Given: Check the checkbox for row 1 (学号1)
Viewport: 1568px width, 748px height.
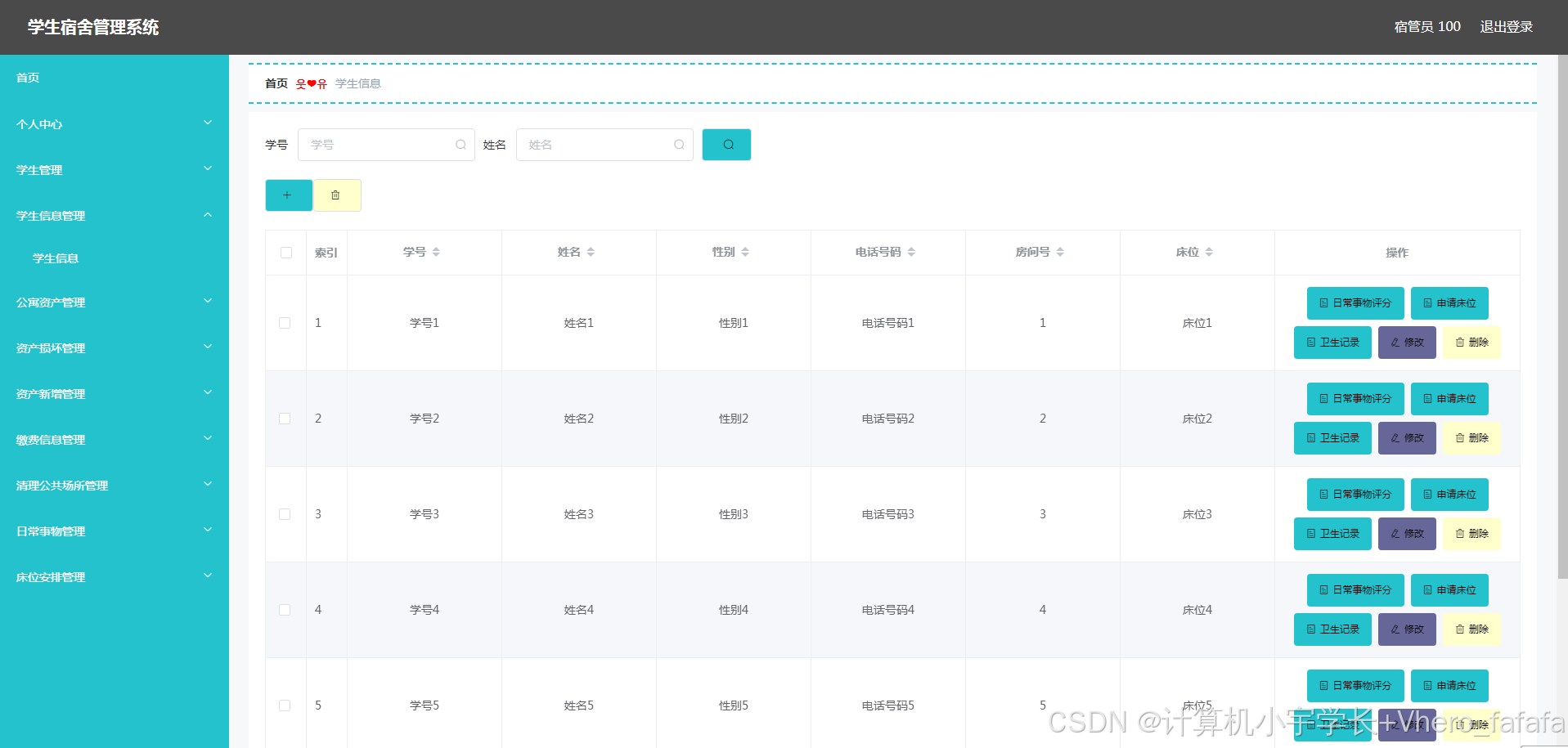Looking at the screenshot, I should tap(285, 322).
